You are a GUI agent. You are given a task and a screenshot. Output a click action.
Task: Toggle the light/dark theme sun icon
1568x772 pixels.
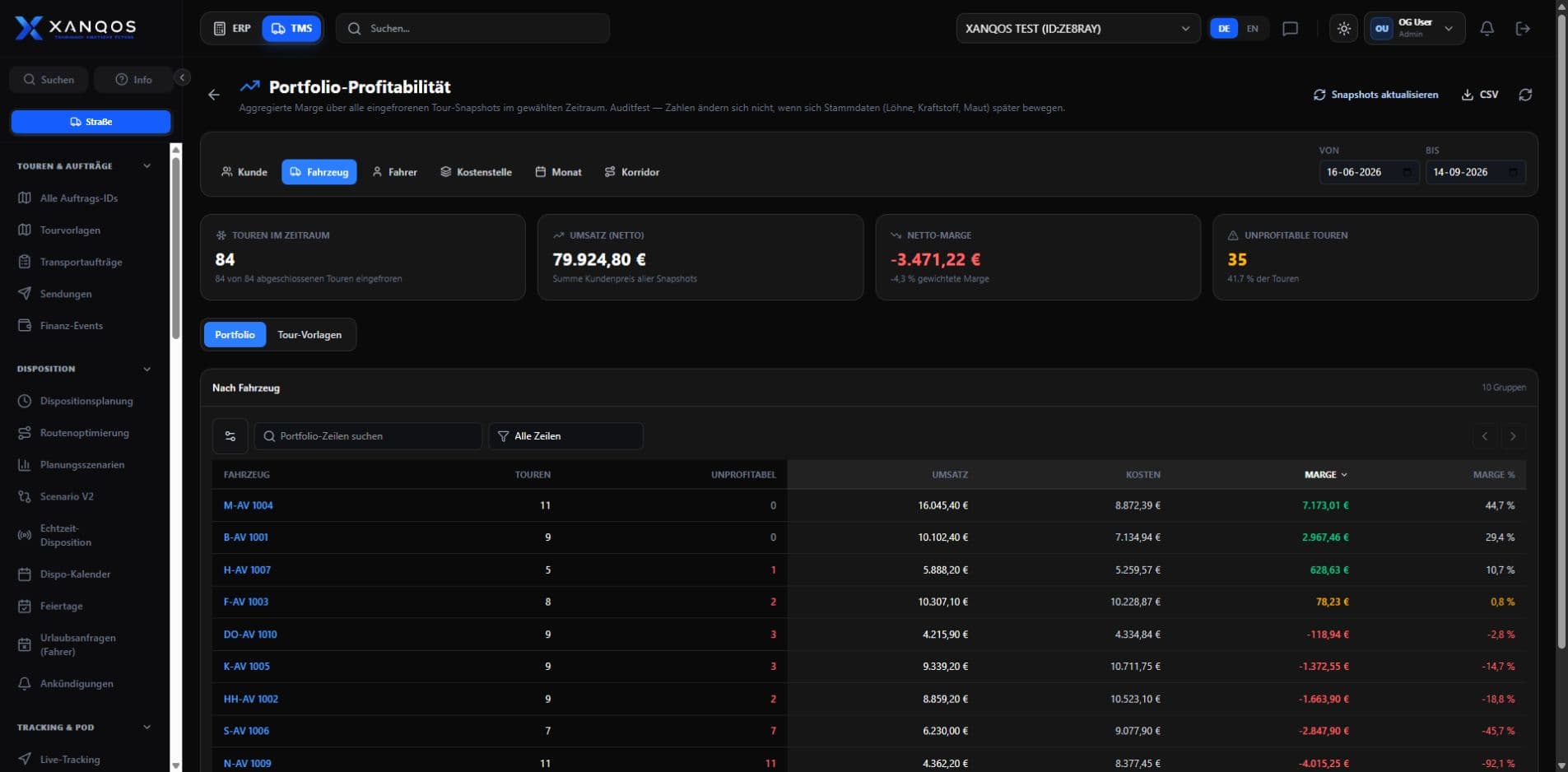click(1343, 28)
